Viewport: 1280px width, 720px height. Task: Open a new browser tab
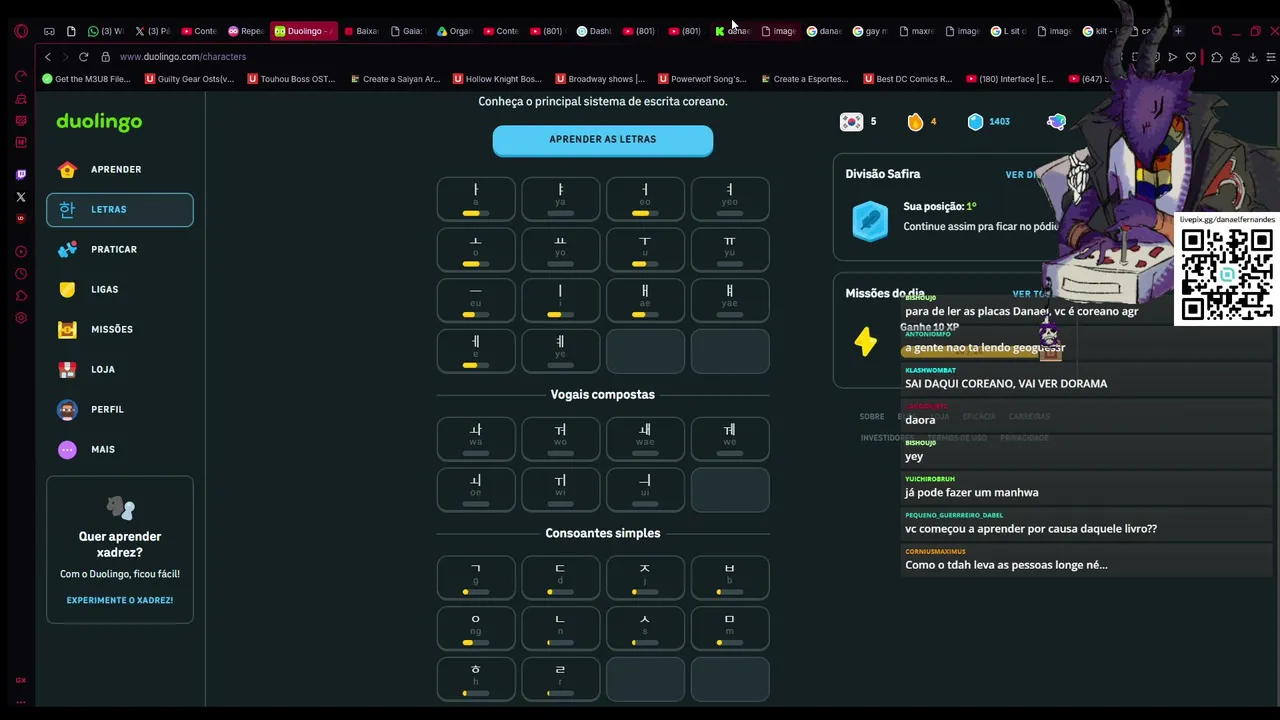pyautogui.click(x=1178, y=31)
